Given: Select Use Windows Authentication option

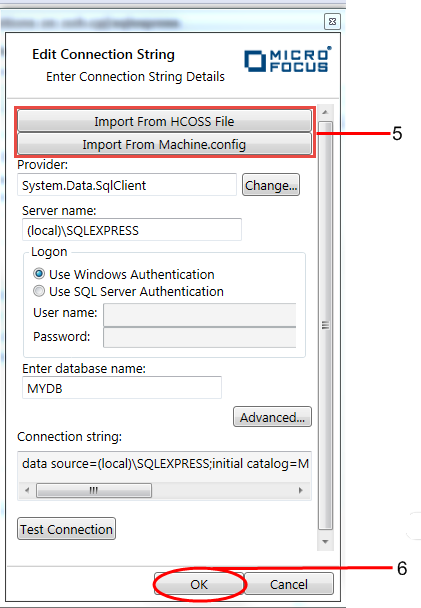Looking at the screenshot, I should point(39,274).
